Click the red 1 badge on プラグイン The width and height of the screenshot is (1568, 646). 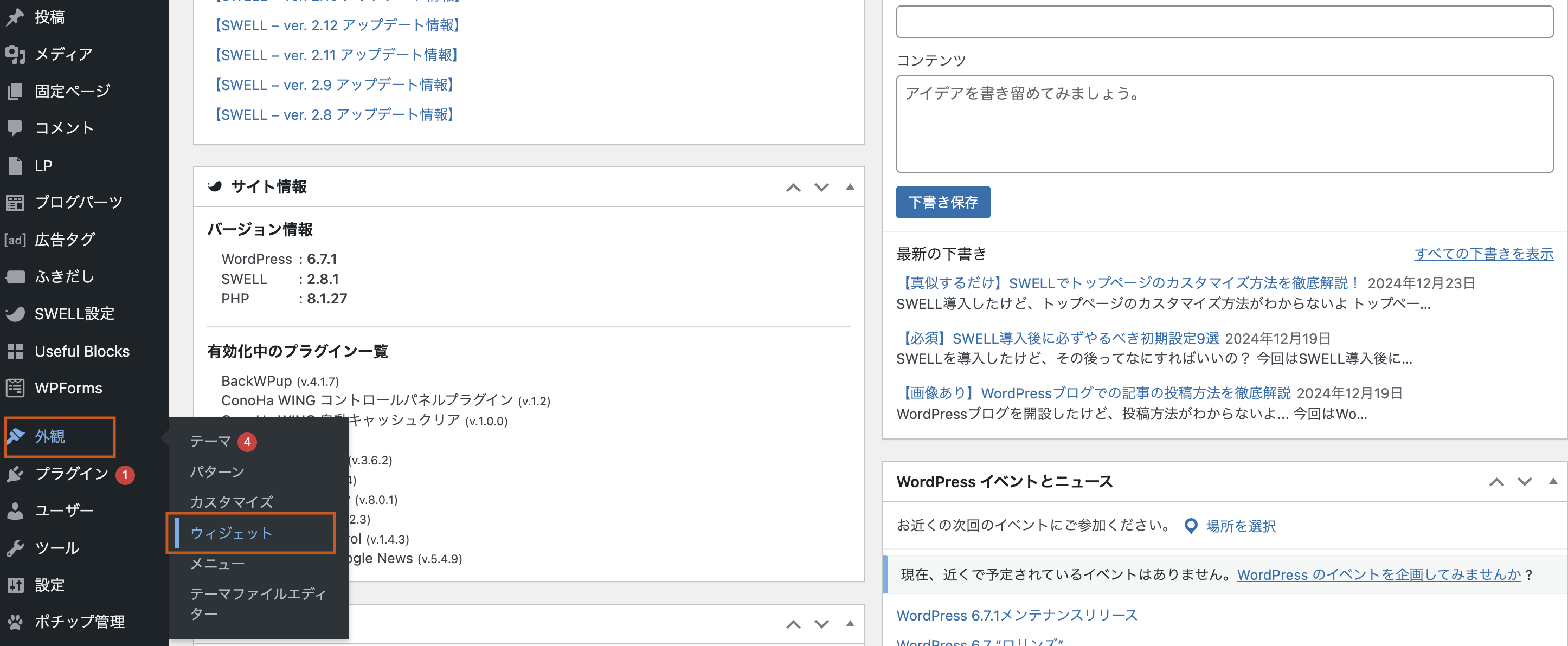tap(125, 475)
